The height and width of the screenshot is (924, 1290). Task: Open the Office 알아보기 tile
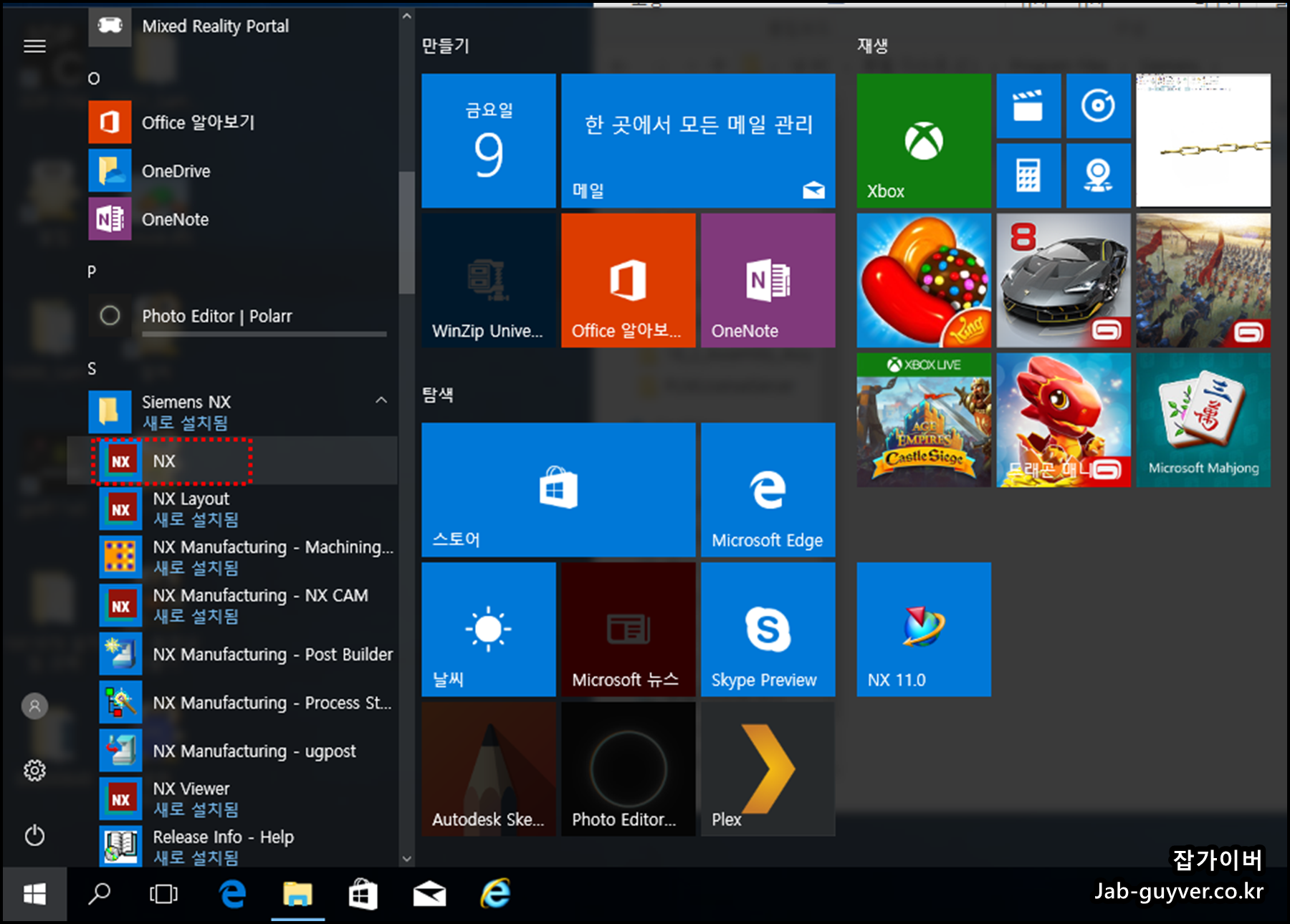coord(629,281)
